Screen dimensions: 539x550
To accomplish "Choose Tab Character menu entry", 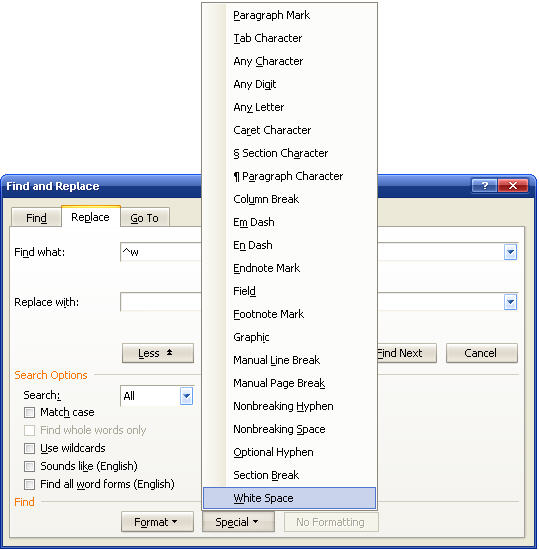I will [x=289, y=38].
